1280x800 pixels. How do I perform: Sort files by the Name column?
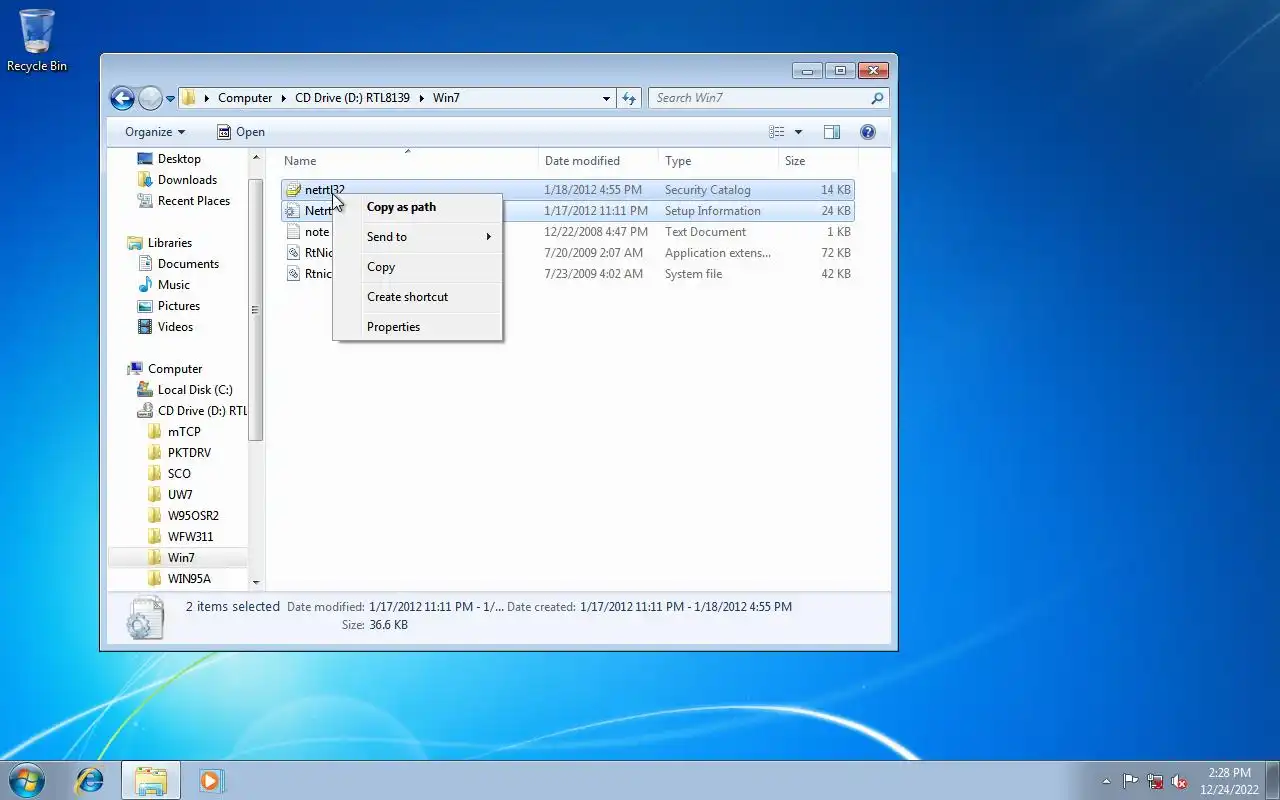(x=408, y=161)
